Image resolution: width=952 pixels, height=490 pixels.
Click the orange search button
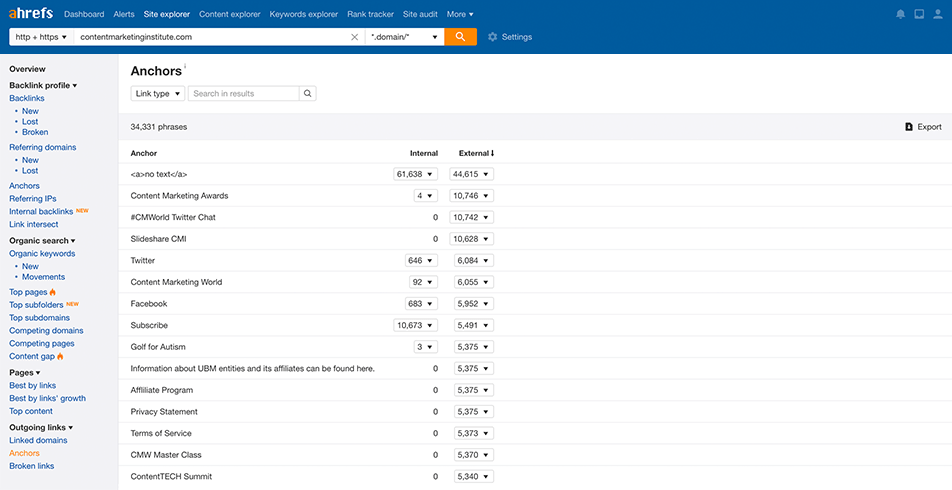pyautogui.click(x=460, y=37)
